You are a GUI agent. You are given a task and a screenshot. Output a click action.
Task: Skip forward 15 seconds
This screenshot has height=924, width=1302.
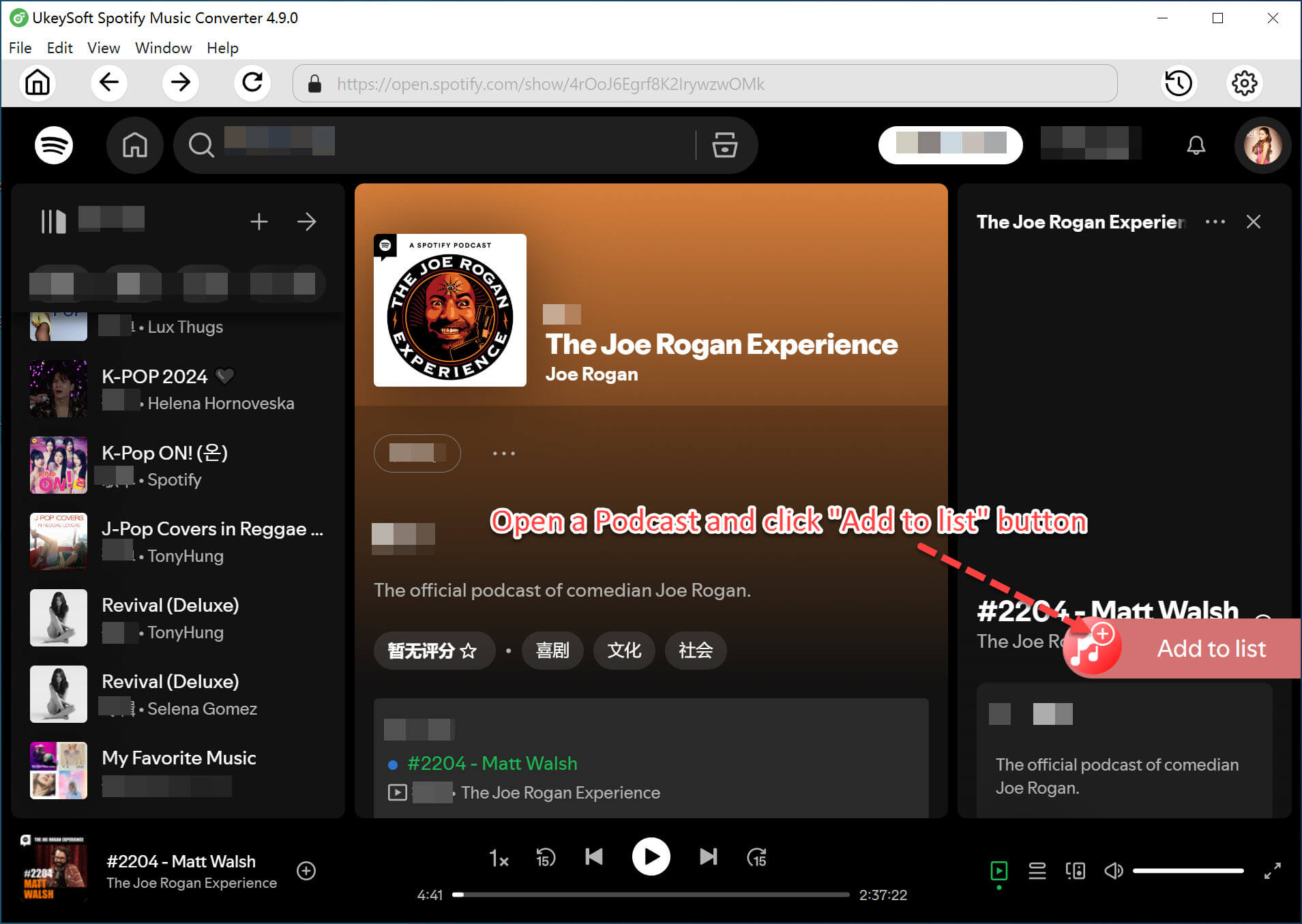tap(757, 857)
